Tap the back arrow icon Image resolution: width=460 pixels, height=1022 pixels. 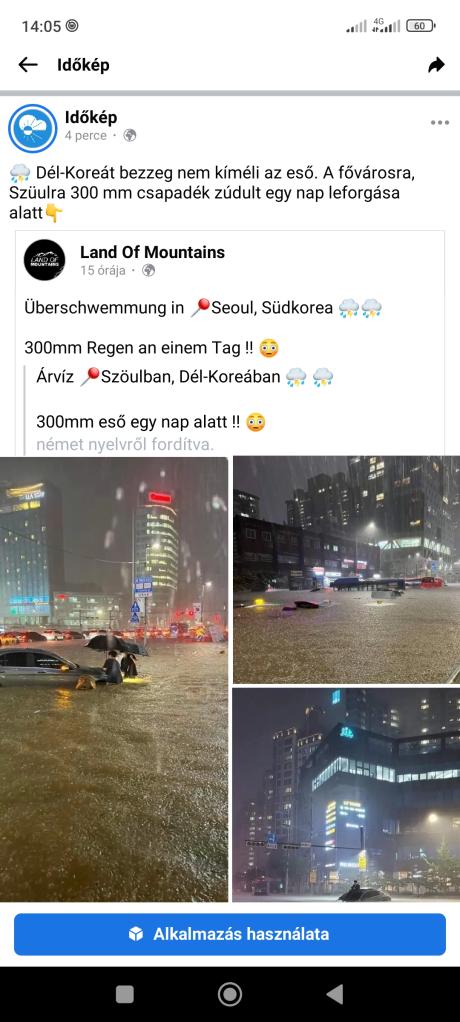click(x=27, y=65)
